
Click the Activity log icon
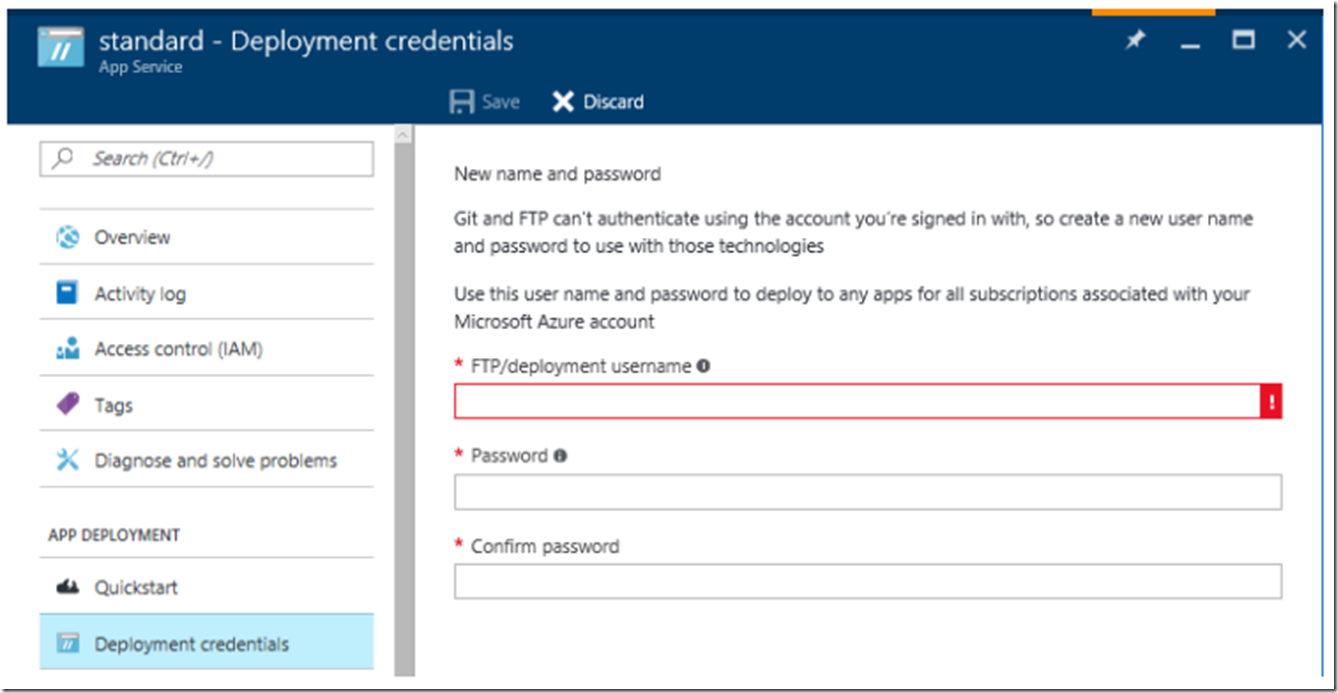(68, 293)
